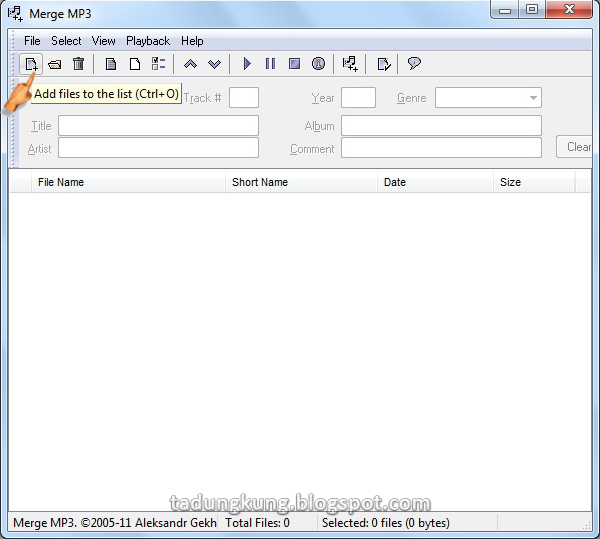
Task: Click the speech bubble help icon
Action: 414,63
